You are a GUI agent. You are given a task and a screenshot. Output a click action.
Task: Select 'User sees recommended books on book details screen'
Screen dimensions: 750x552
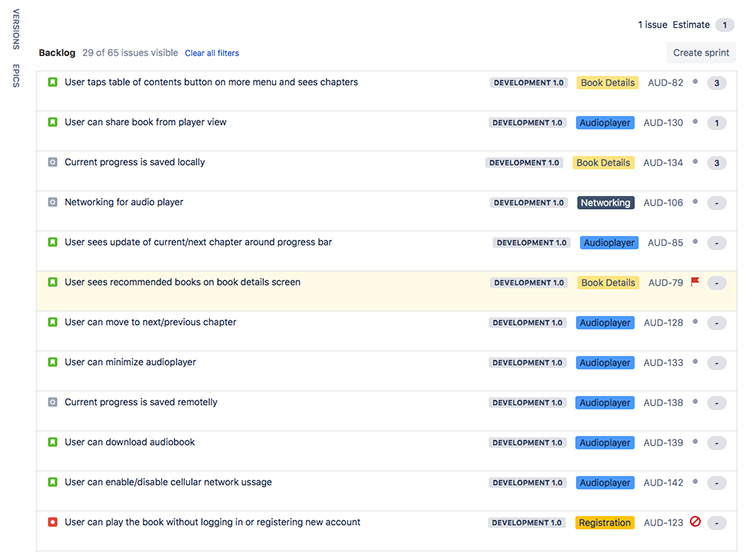coord(386,291)
